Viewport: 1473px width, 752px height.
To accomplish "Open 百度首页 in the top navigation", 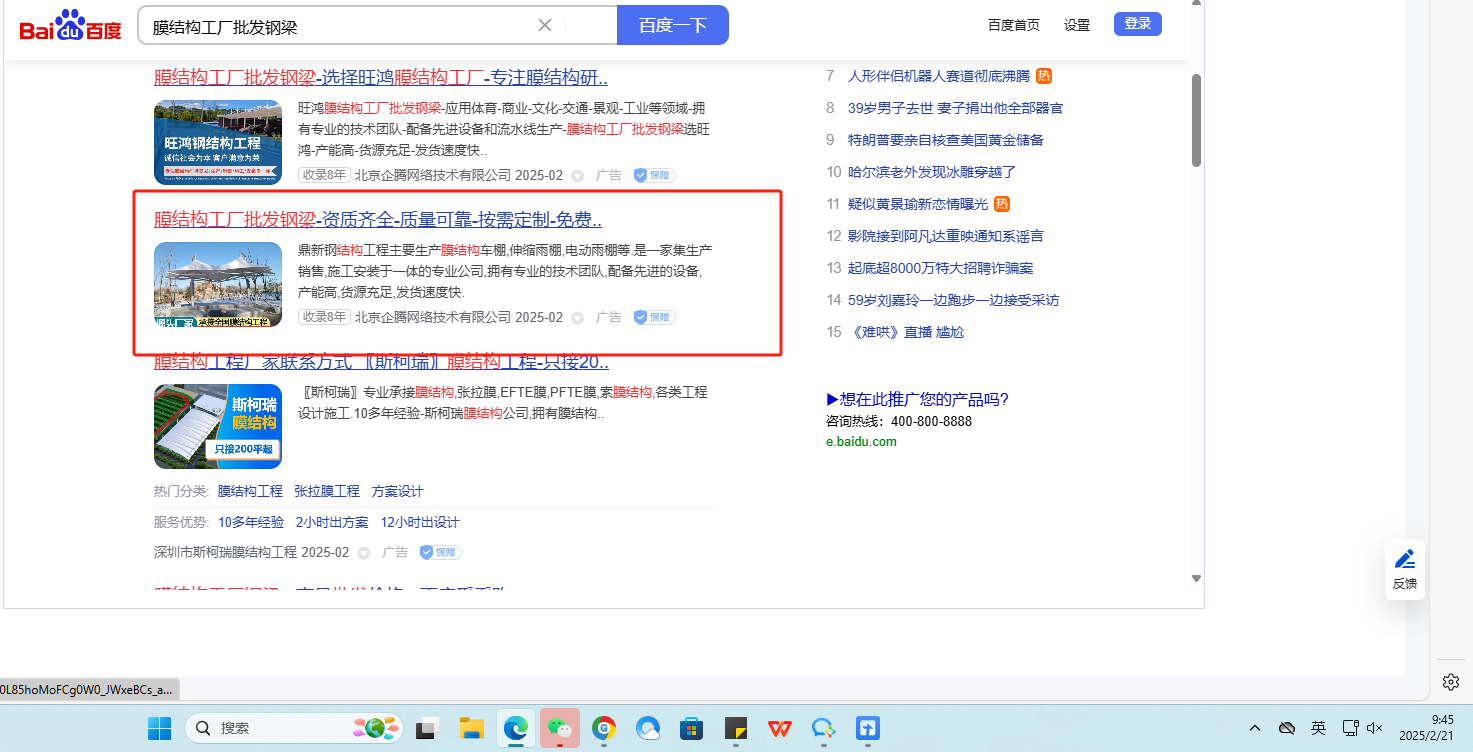I will [1013, 25].
